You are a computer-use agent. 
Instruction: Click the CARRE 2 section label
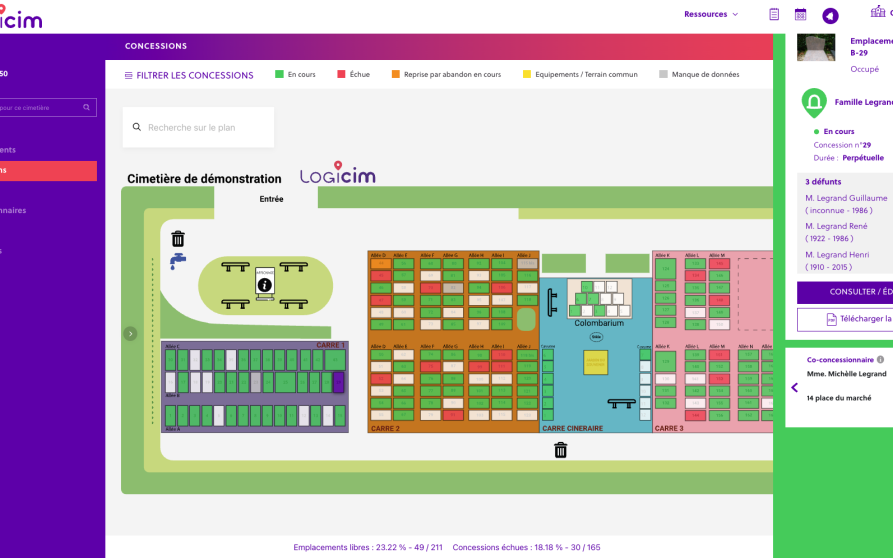coord(386,428)
